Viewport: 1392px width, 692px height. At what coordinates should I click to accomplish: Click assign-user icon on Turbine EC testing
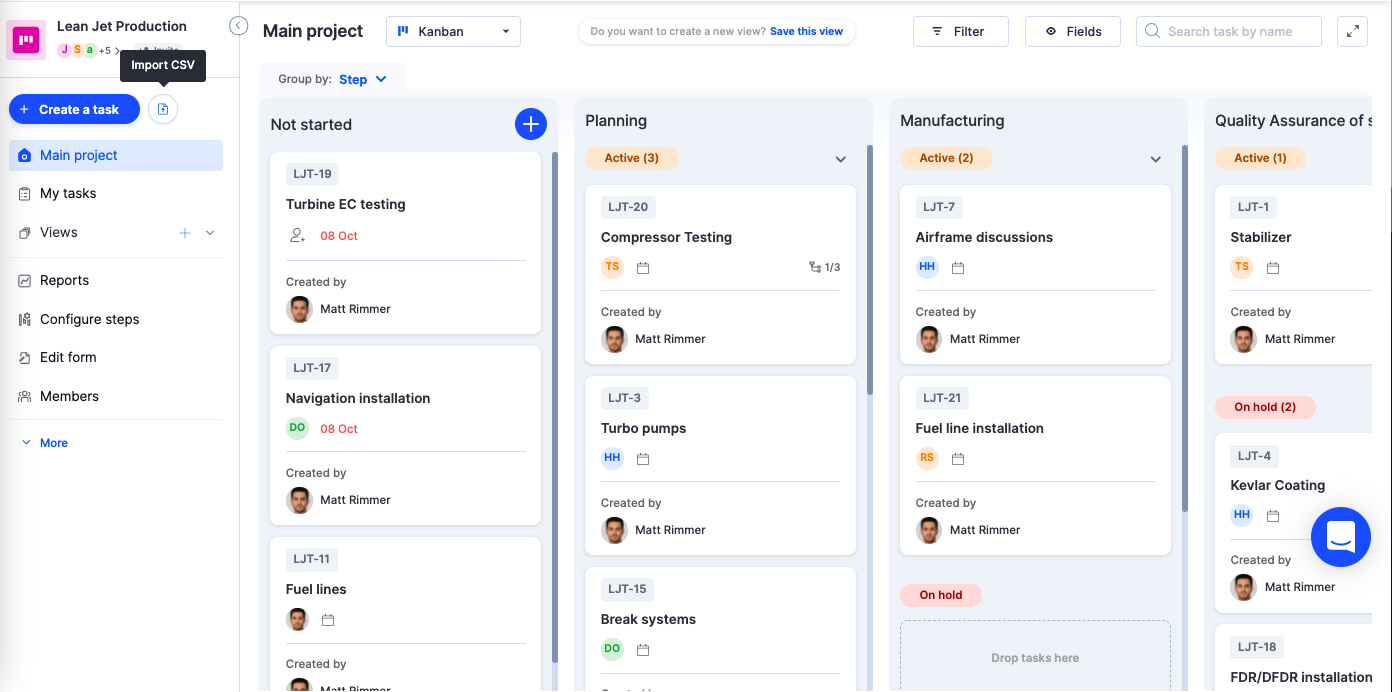(x=297, y=236)
